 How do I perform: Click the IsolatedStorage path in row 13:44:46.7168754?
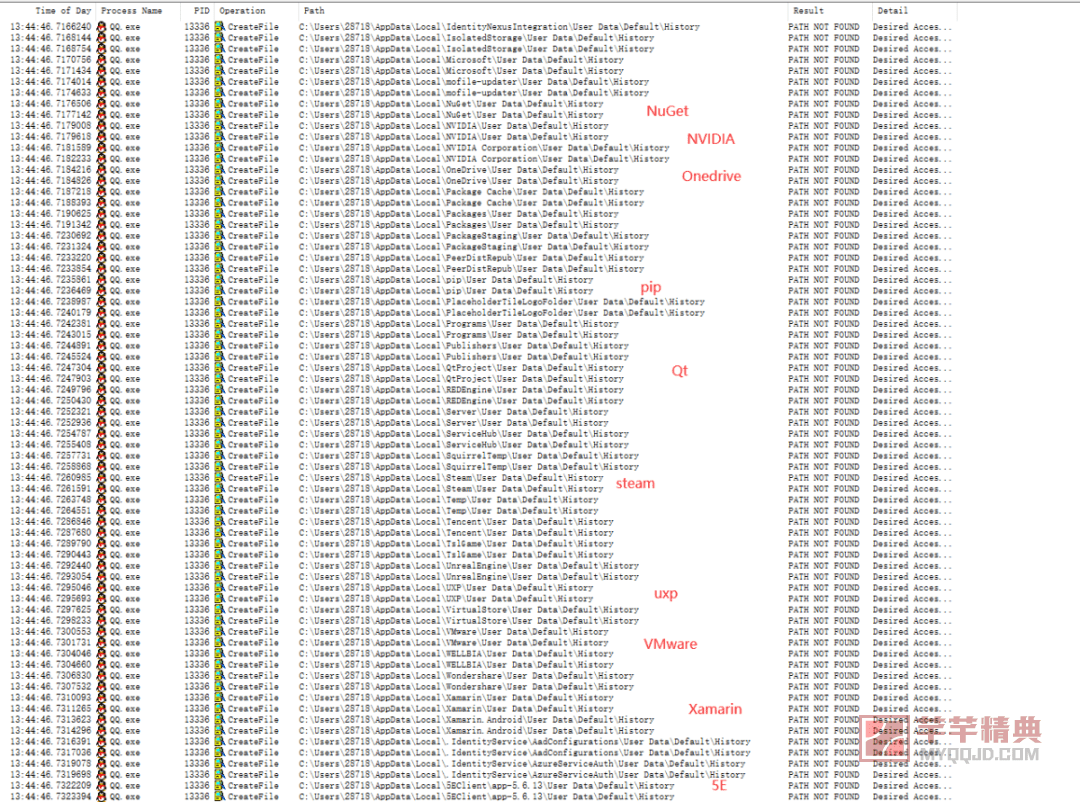click(x=477, y=49)
